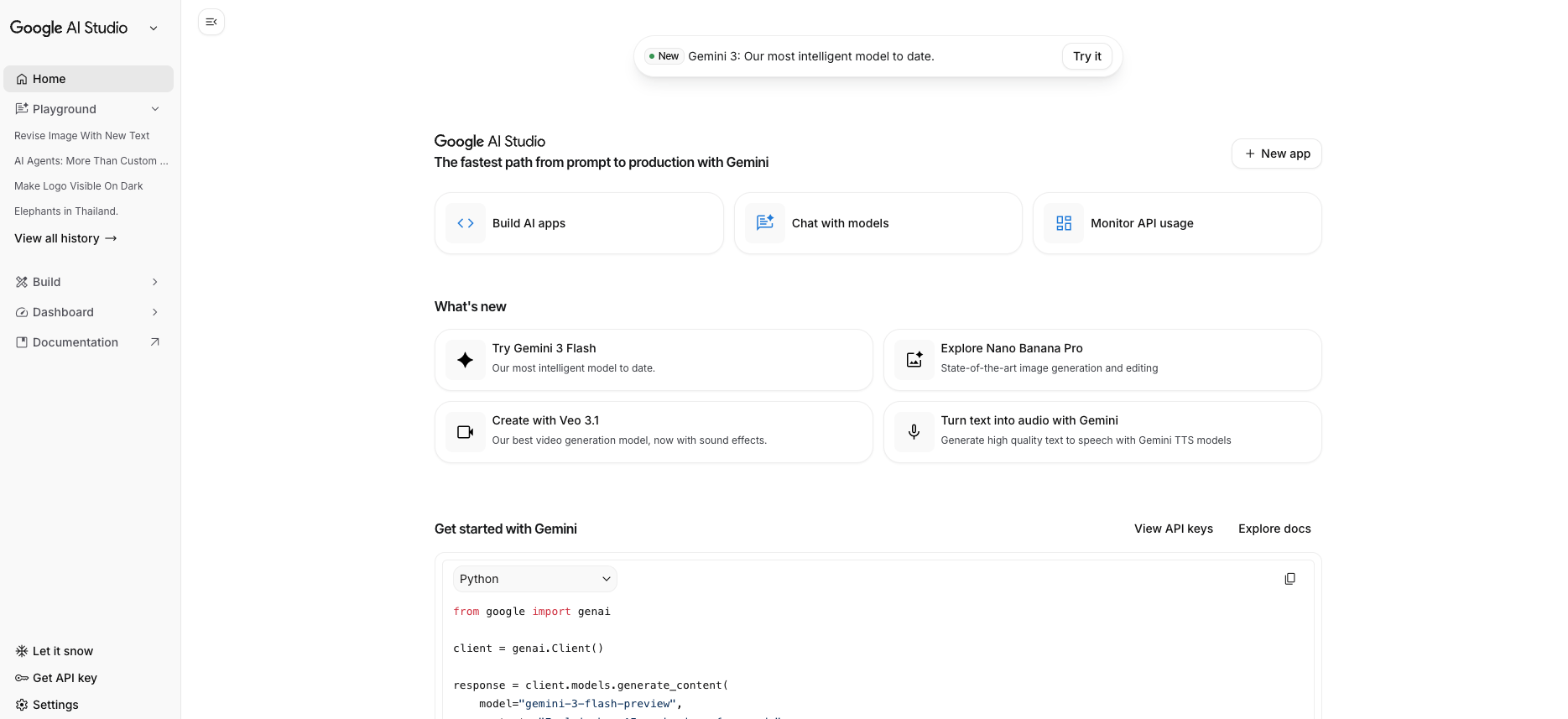Expand the Build section chevron

pyautogui.click(x=155, y=282)
